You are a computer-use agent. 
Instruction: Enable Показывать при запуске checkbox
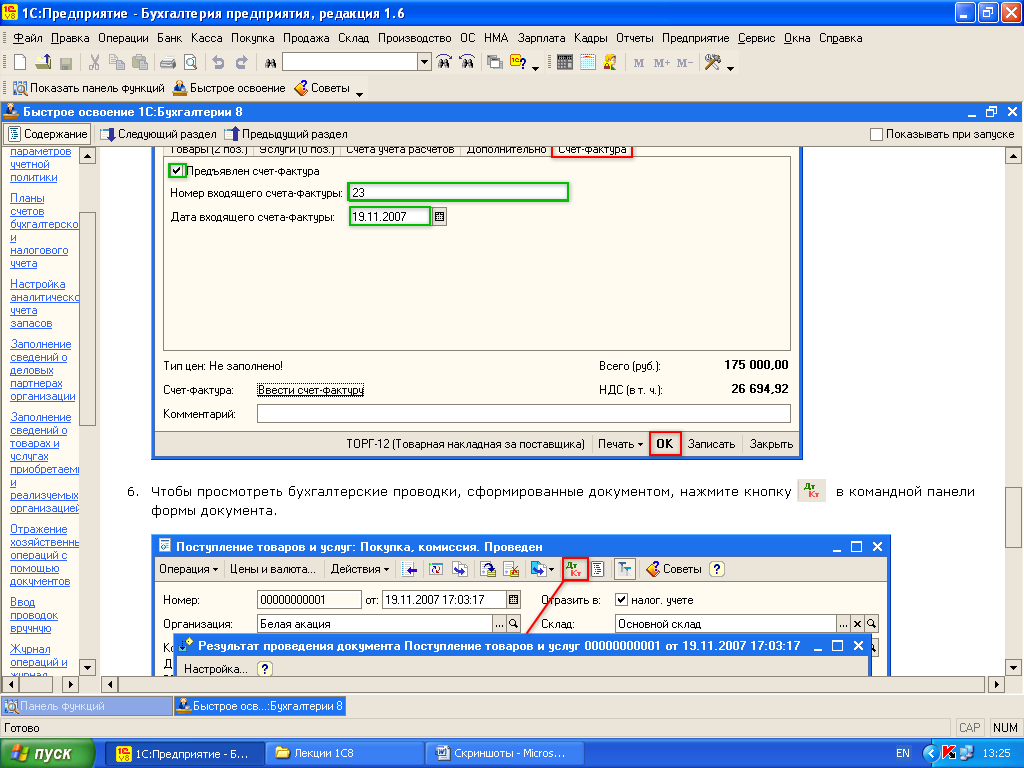click(x=876, y=134)
